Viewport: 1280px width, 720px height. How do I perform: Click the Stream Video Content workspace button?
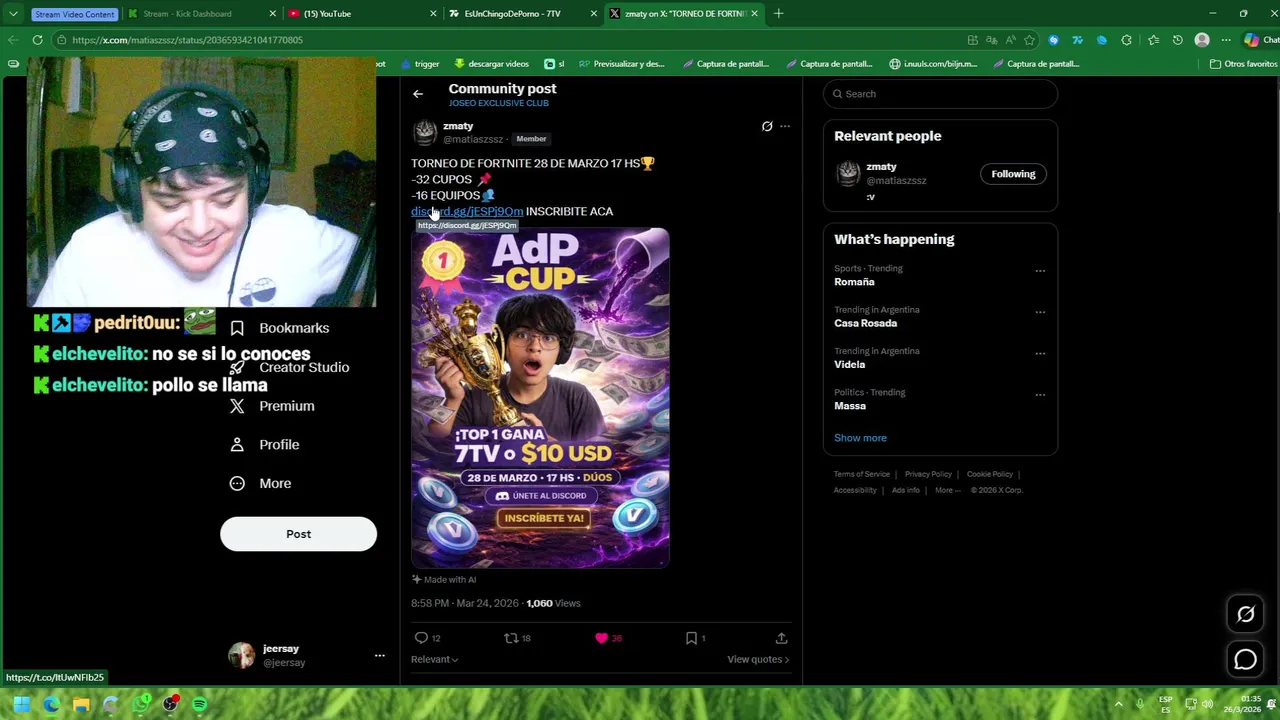click(x=75, y=14)
